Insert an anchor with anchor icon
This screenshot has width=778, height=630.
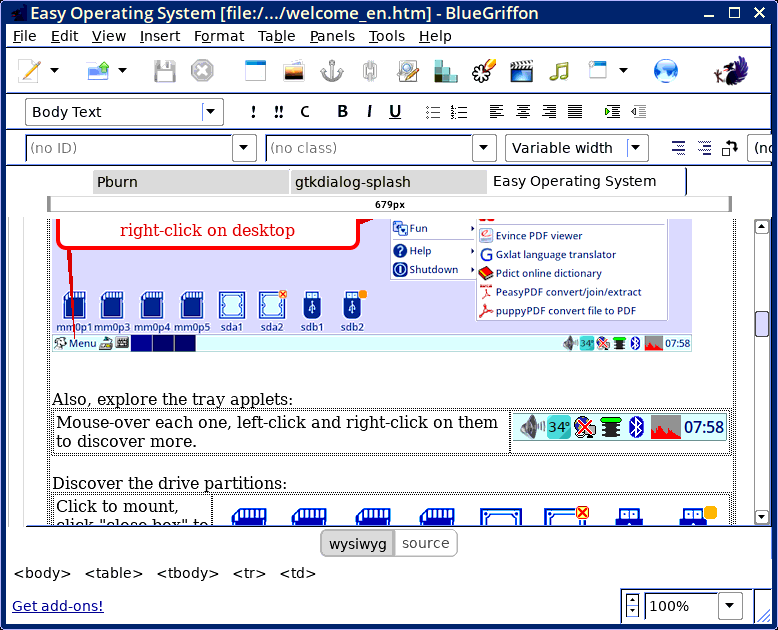click(332, 71)
